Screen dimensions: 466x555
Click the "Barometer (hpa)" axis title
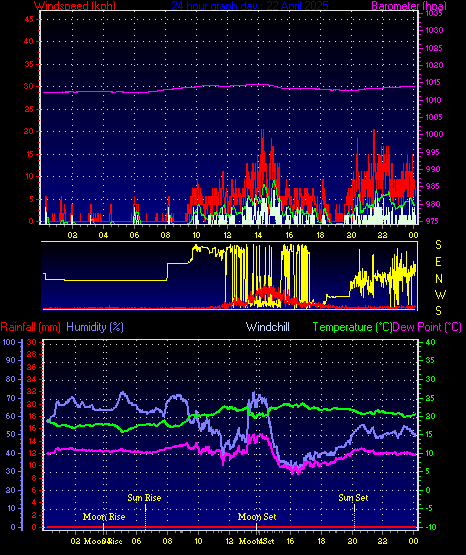[x=409, y=5]
